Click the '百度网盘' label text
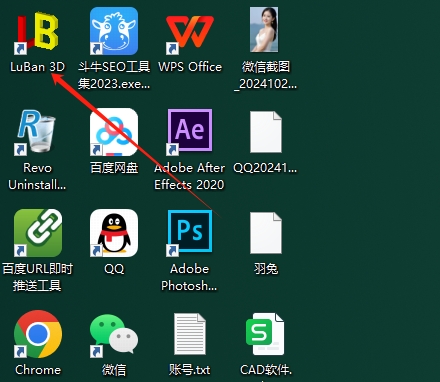 click(114, 168)
